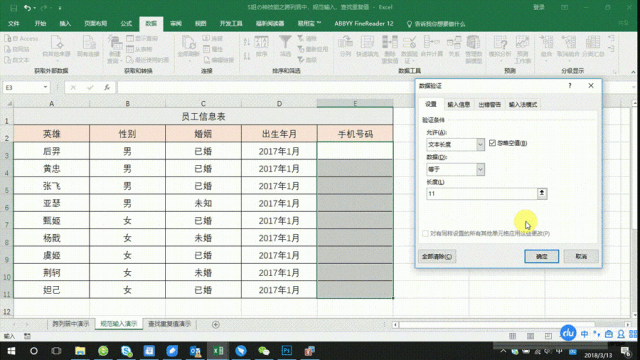Click the sort descending Z-A icon

[247, 56]
